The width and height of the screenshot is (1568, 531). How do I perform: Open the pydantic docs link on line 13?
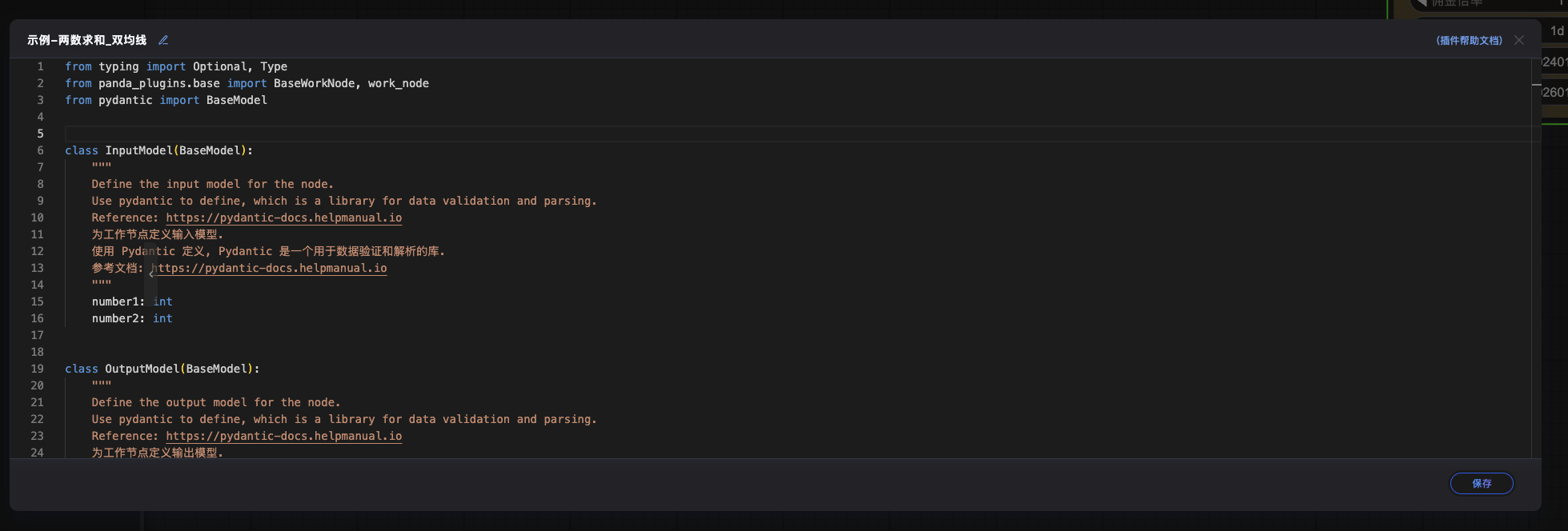pyautogui.click(x=269, y=268)
